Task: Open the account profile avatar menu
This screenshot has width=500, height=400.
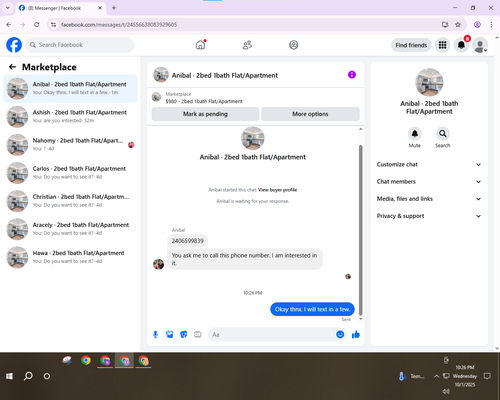Action: tap(480, 45)
